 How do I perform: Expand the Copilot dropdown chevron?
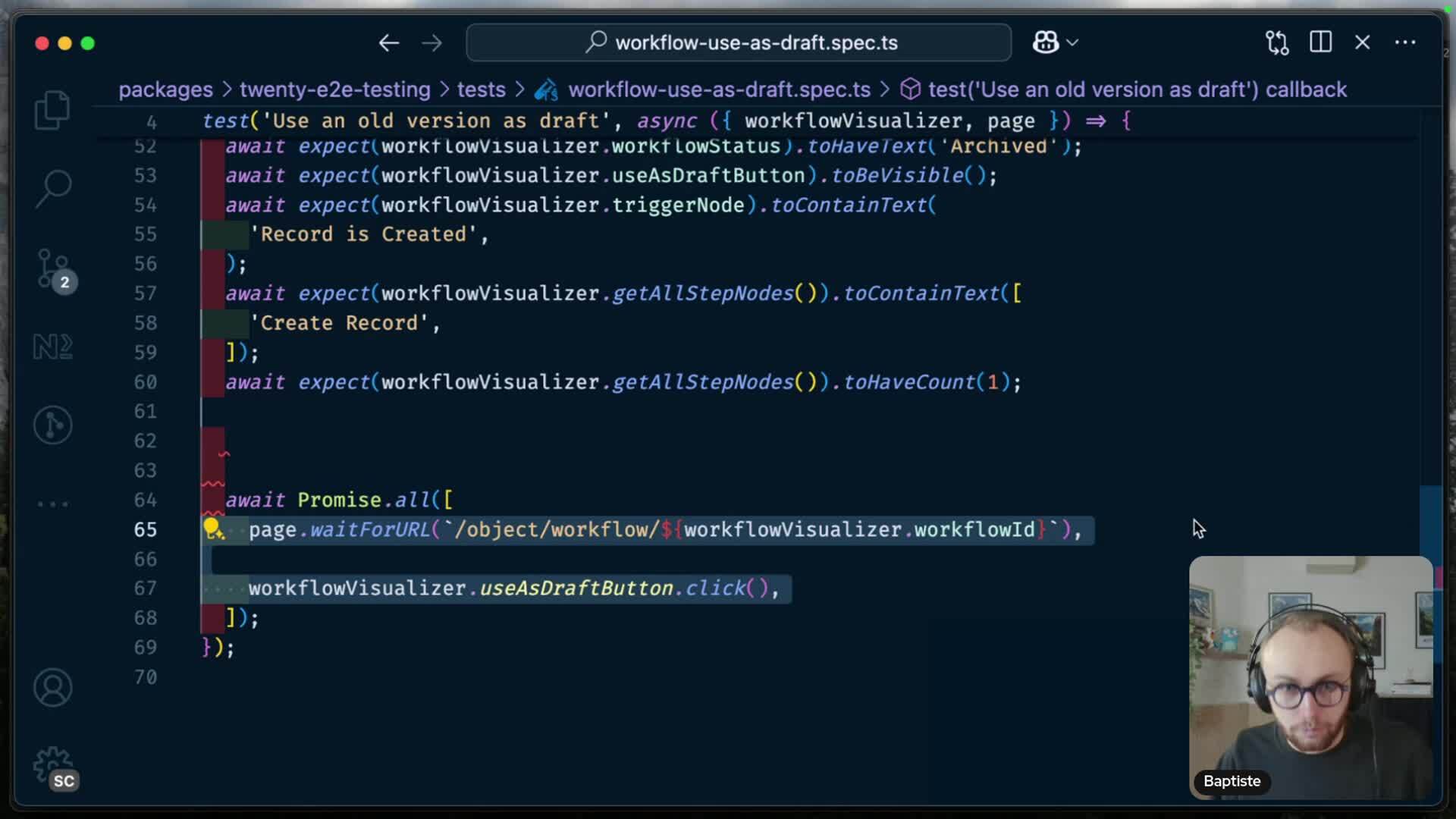(x=1073, y=42)
